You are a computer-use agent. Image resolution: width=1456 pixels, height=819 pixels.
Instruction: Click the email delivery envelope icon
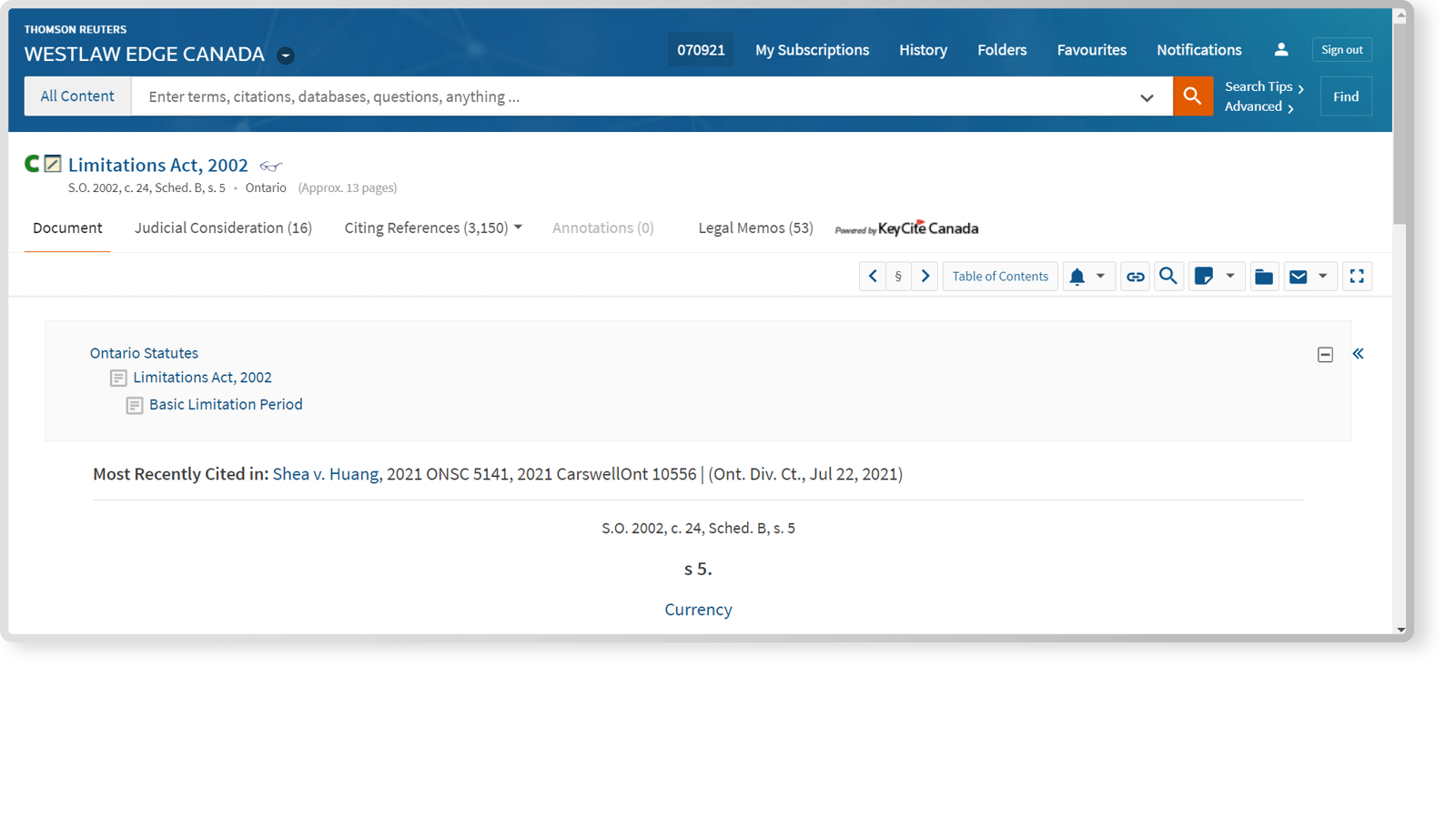click(1299, 277)
